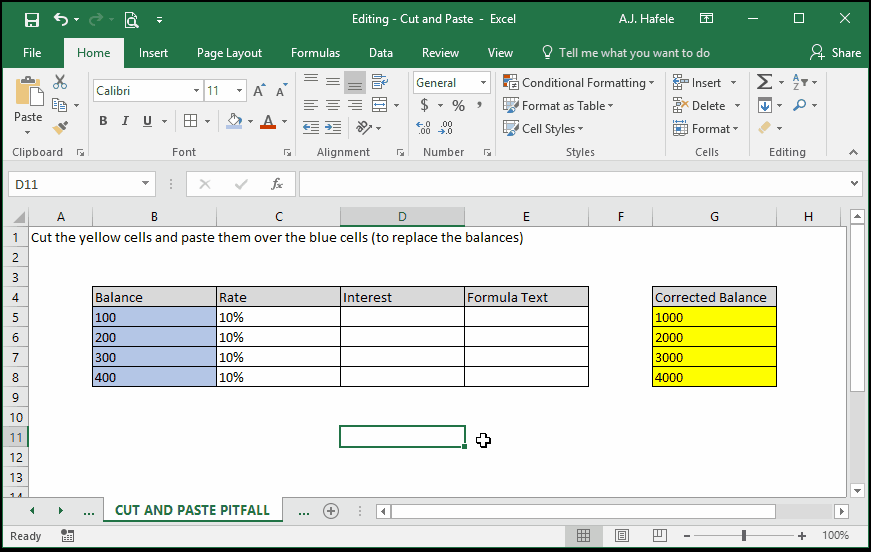Toggle Italic formatting
Screen dimensions: 871x552
(126, 121)
